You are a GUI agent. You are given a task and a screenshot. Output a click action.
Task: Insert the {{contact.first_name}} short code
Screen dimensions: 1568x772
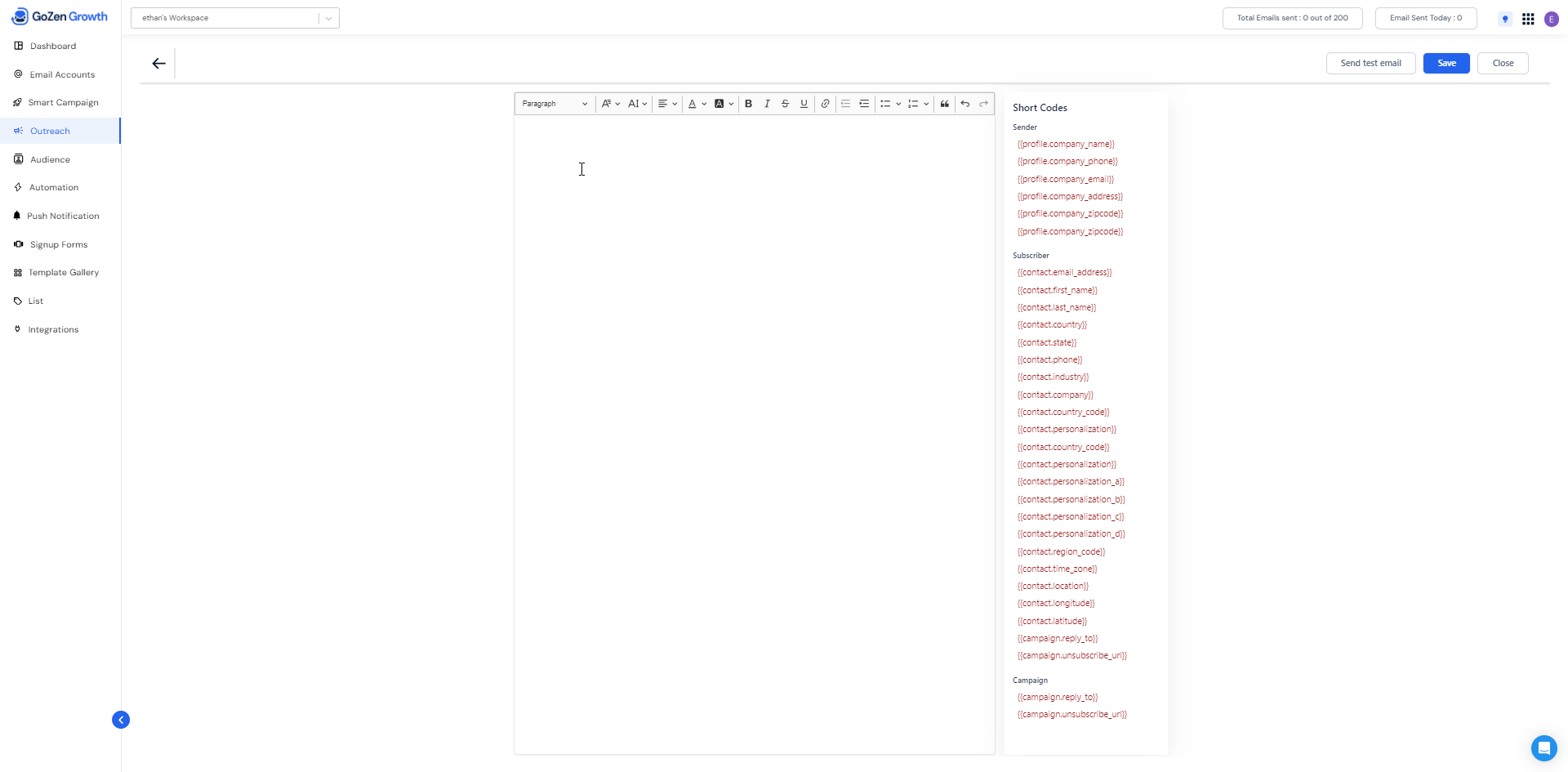tap(1057, 290)
